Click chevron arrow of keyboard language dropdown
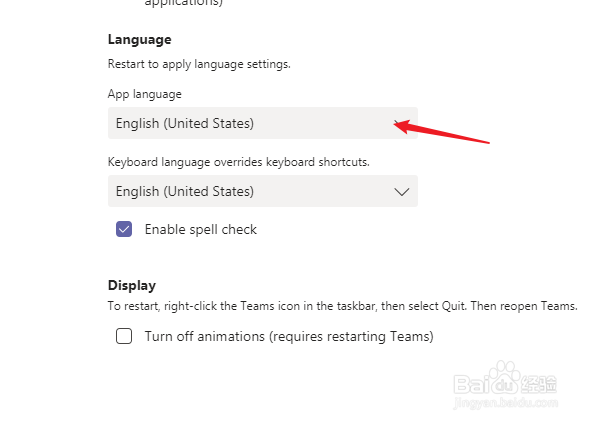 pos(401,192)
